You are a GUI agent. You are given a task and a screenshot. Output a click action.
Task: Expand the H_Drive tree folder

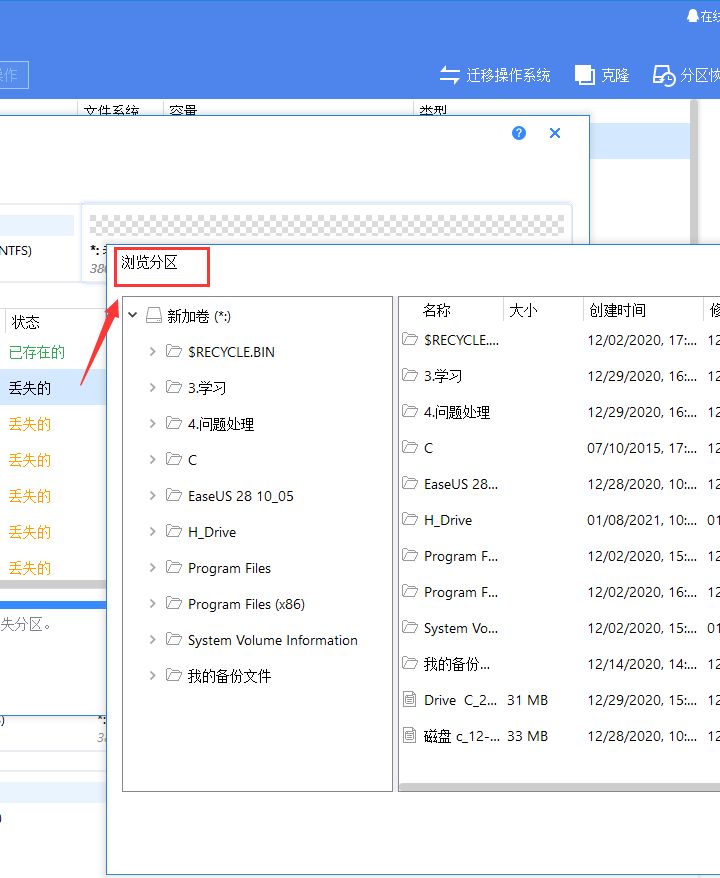pos(152,531)
